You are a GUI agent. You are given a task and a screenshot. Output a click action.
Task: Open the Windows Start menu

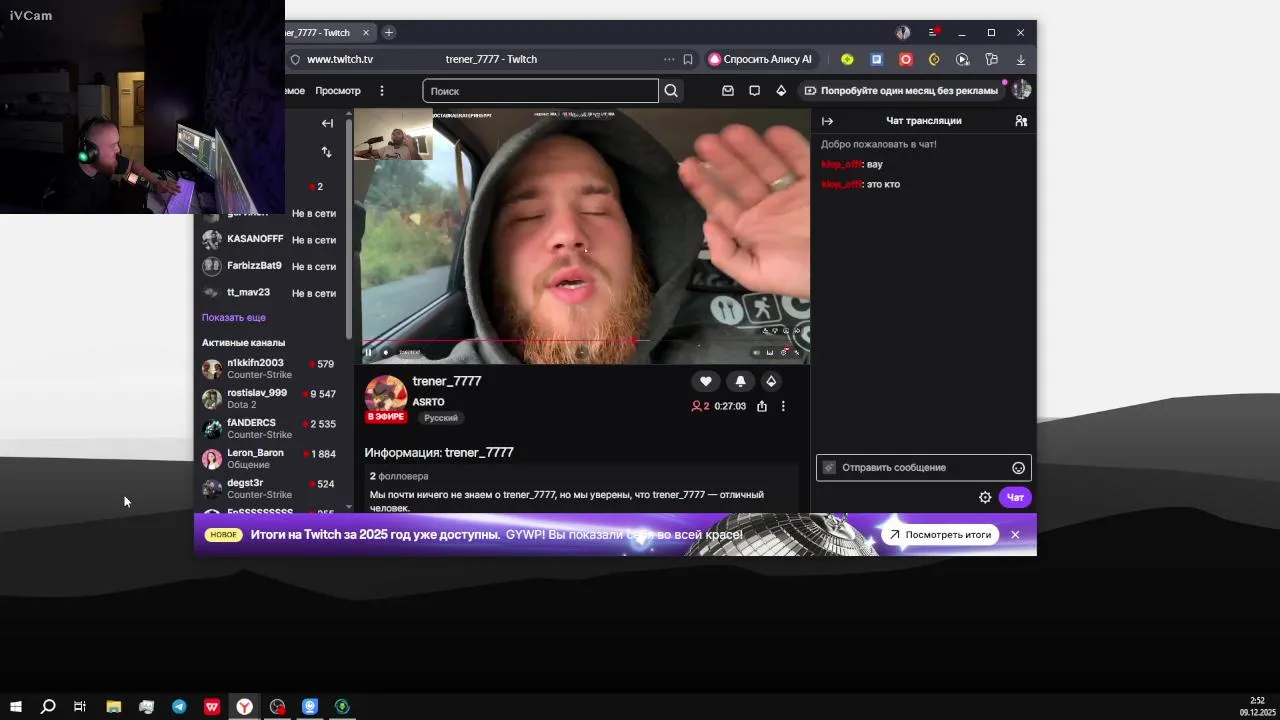16,707
